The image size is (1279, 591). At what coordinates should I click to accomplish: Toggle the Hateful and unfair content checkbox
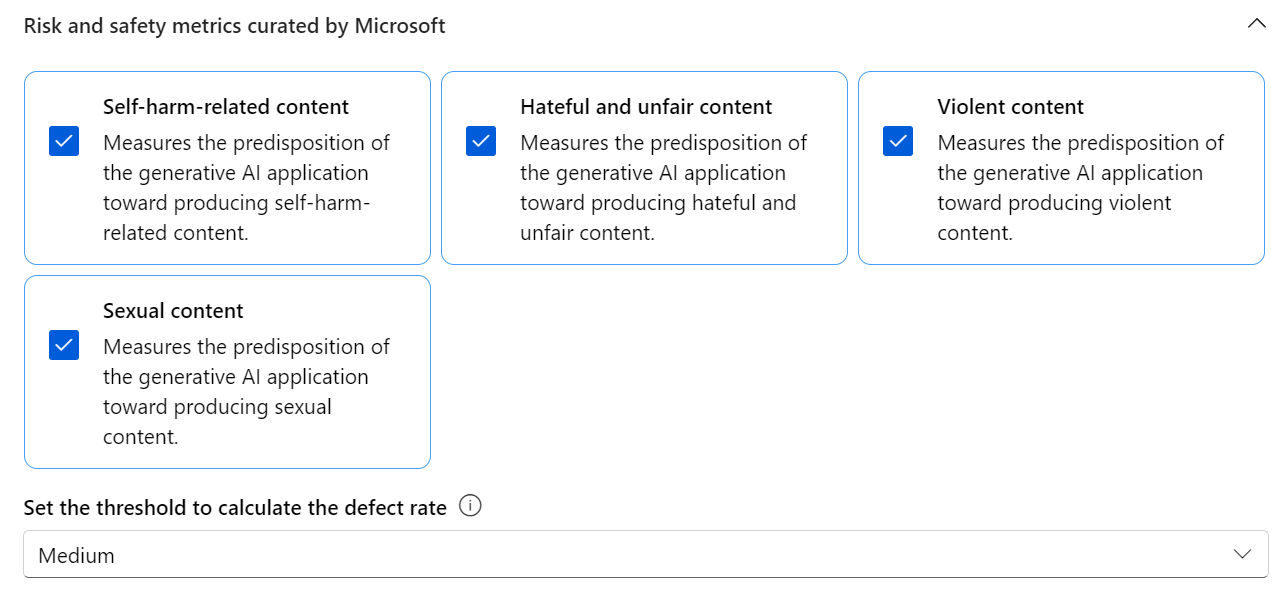pyautogui.click(x=481, y=142)
